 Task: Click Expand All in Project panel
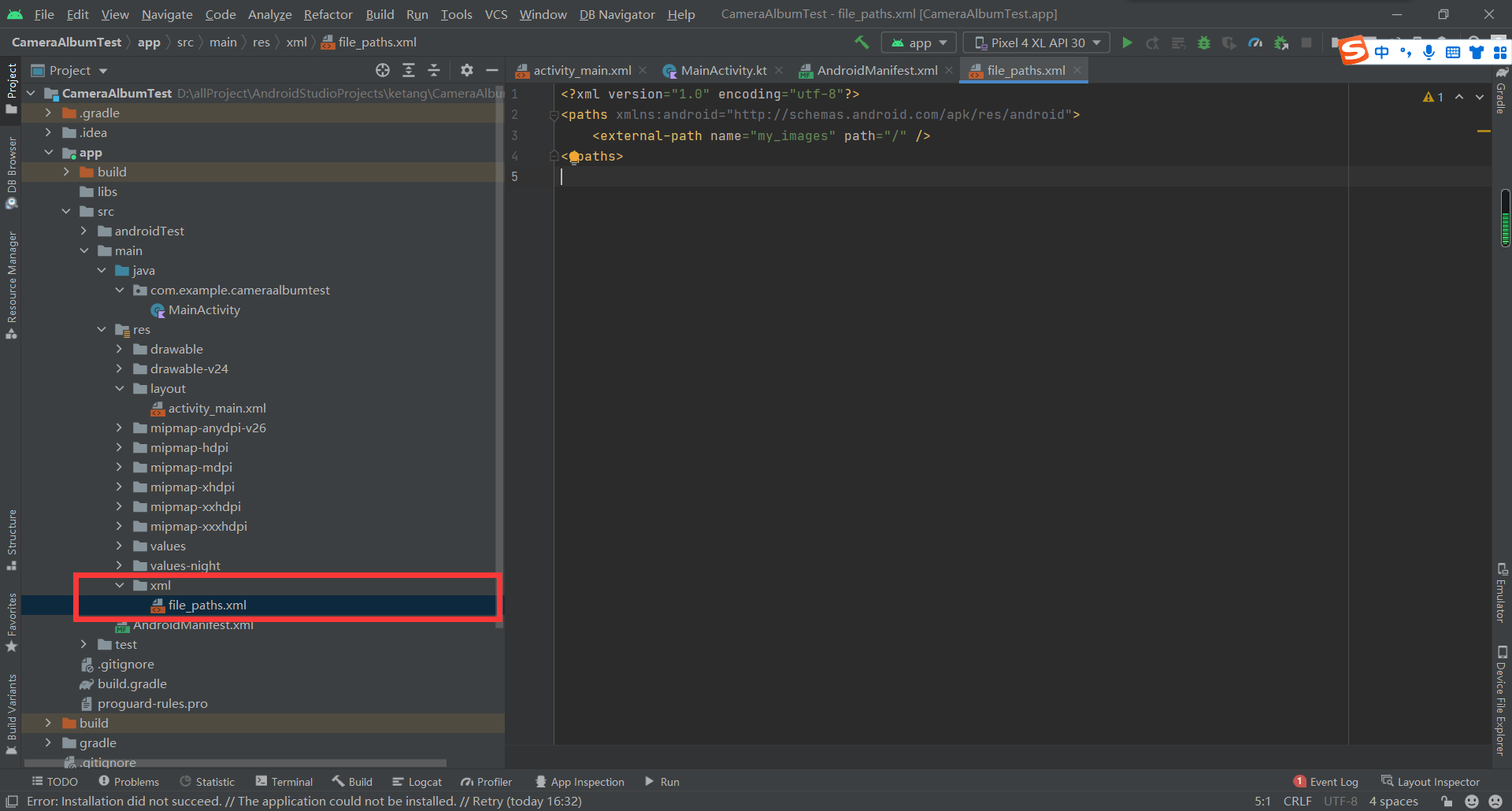[408, 70]
